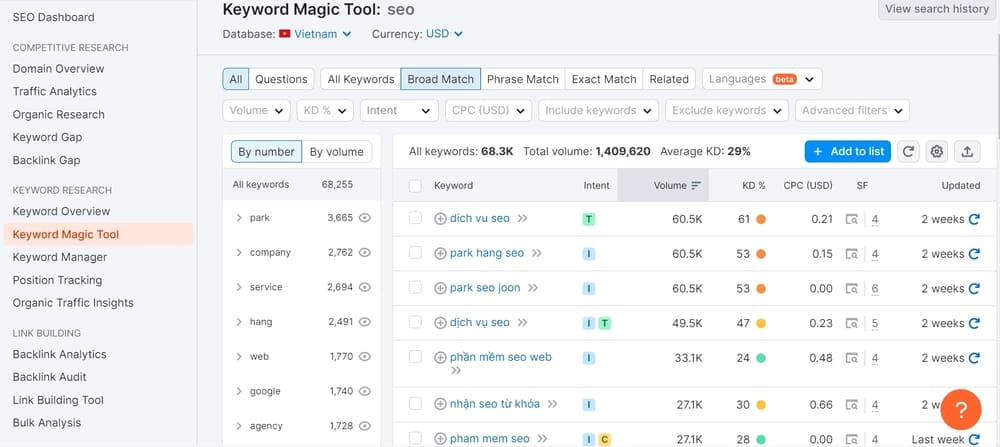The height and width of the screenshot is (447, 1000).
Task: Add 'park seo joon' via plus icon
Action: click(440, 288)
